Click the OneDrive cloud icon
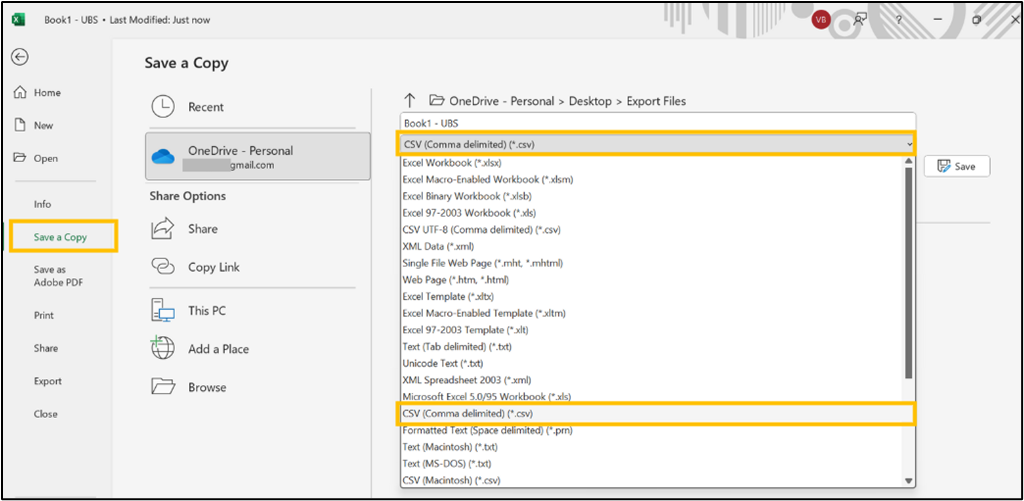 coord(163,157)
